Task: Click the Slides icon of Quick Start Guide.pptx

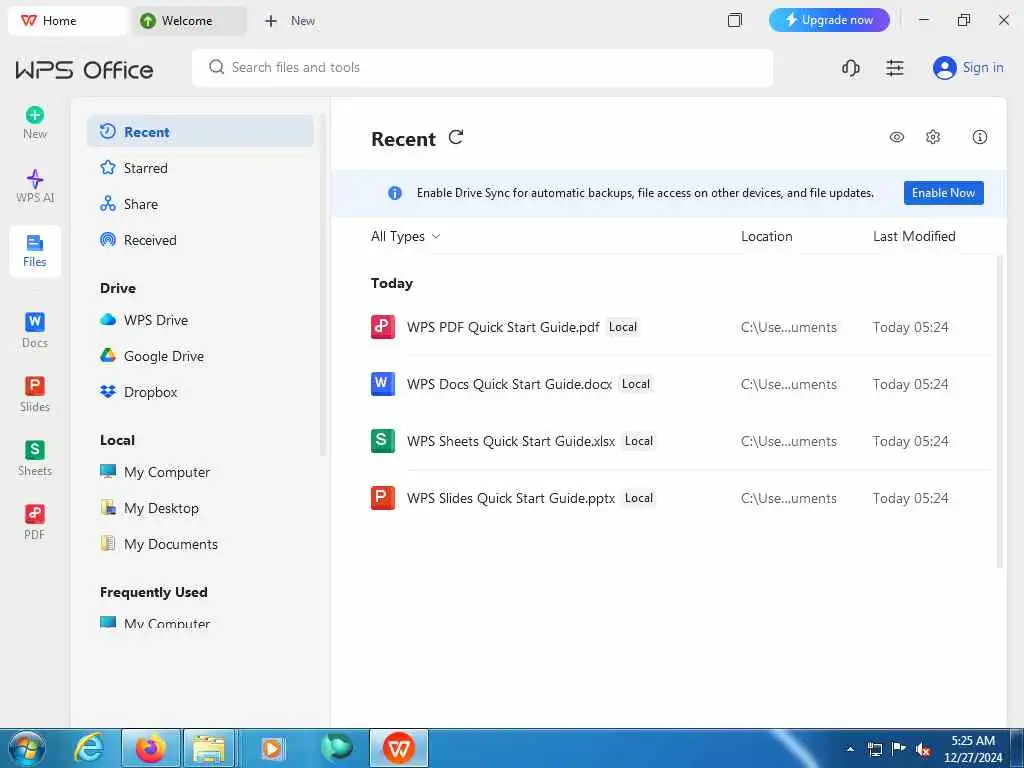Action: 383,498
